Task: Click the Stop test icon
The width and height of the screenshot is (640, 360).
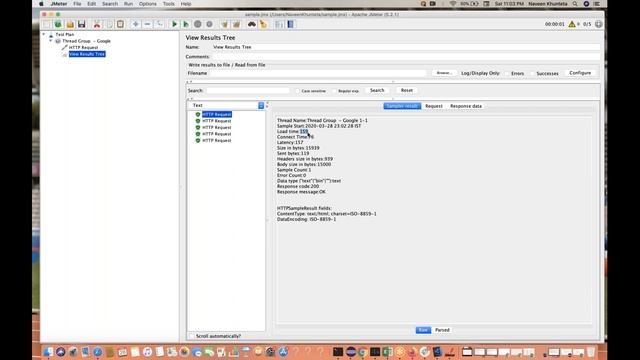Action: click(x=198, y=24)
